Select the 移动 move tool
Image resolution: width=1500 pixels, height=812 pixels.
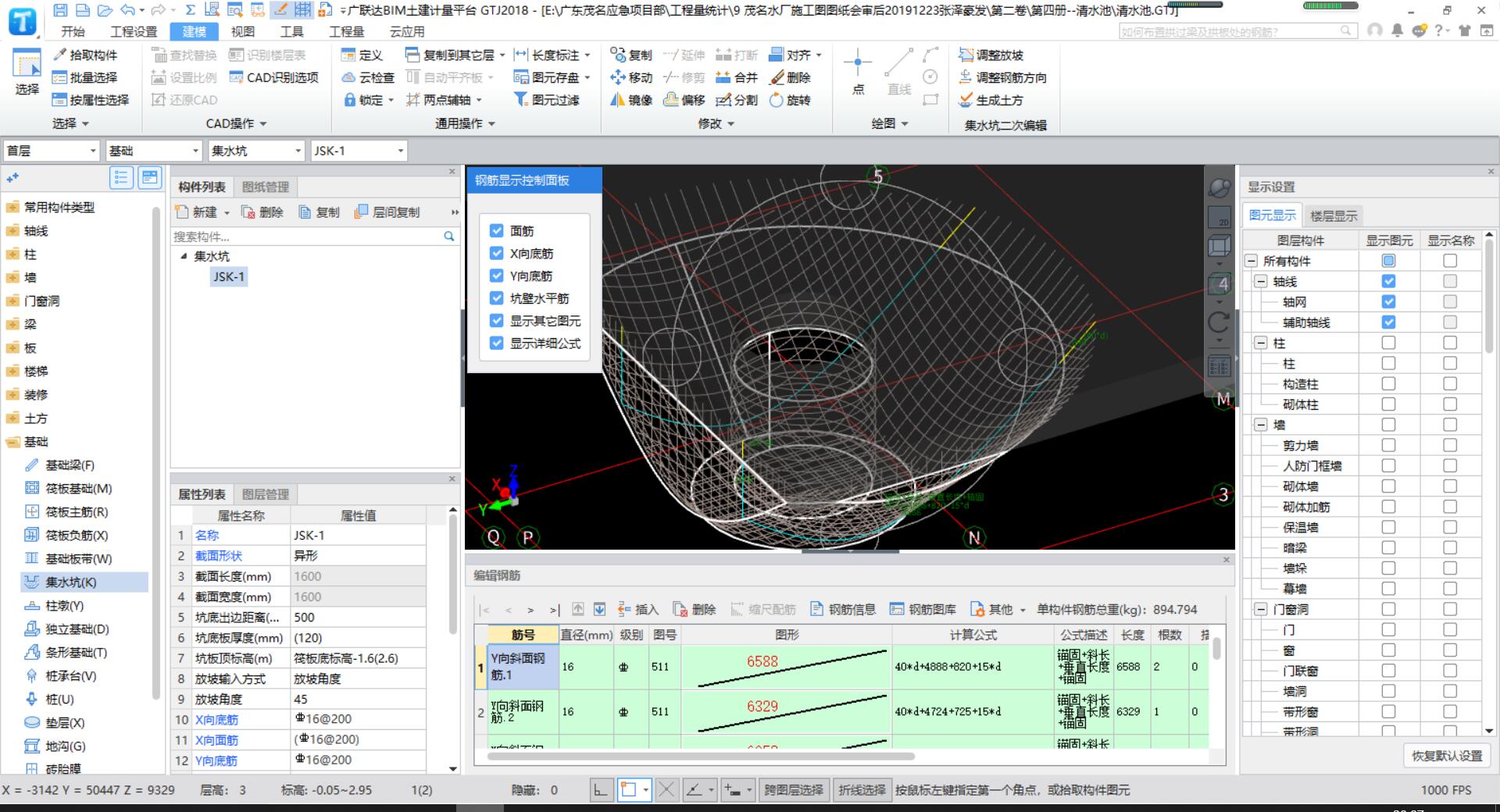click(631, 77)
